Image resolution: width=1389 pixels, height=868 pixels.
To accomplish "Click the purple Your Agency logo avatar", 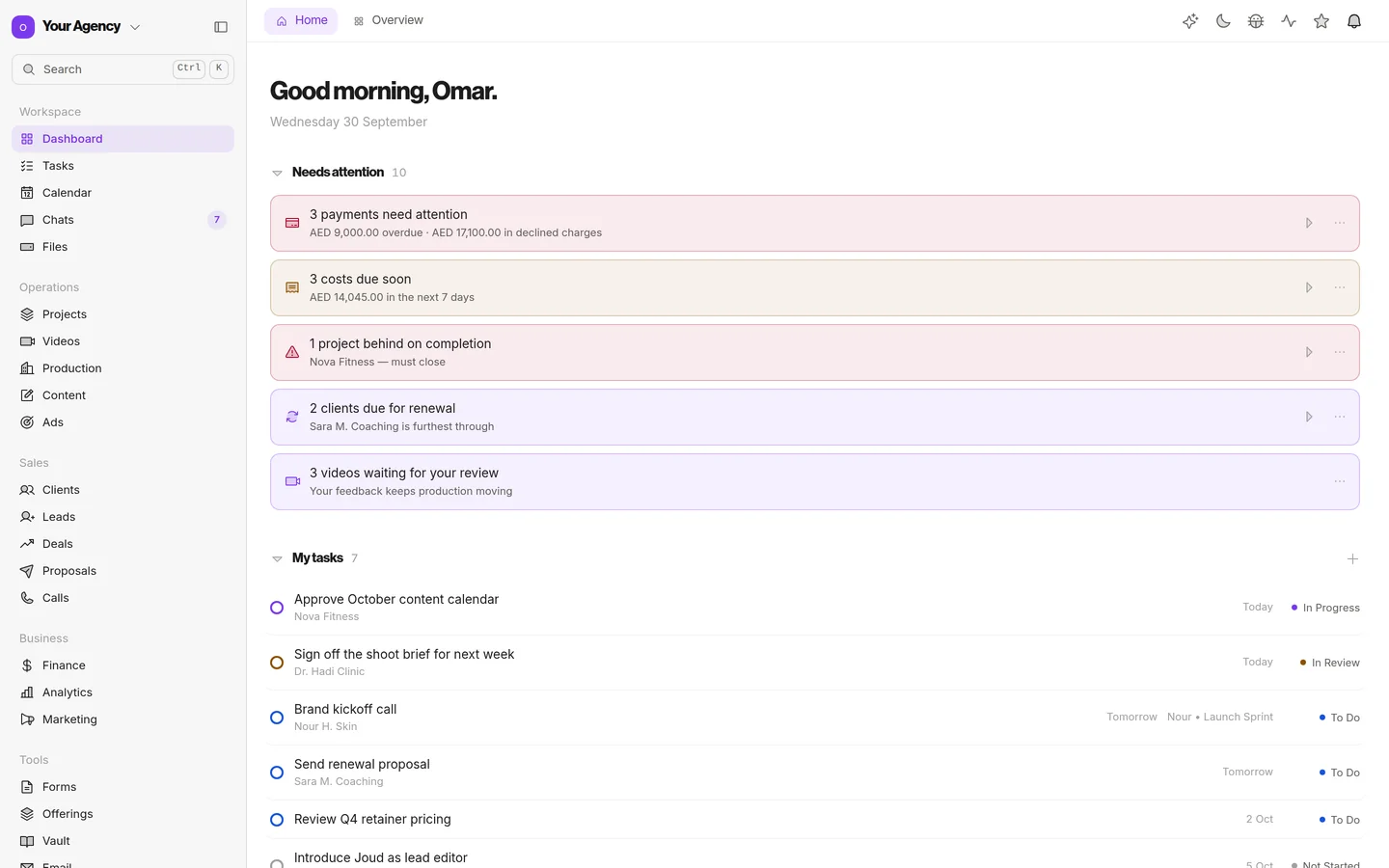I will click(23, 27).
